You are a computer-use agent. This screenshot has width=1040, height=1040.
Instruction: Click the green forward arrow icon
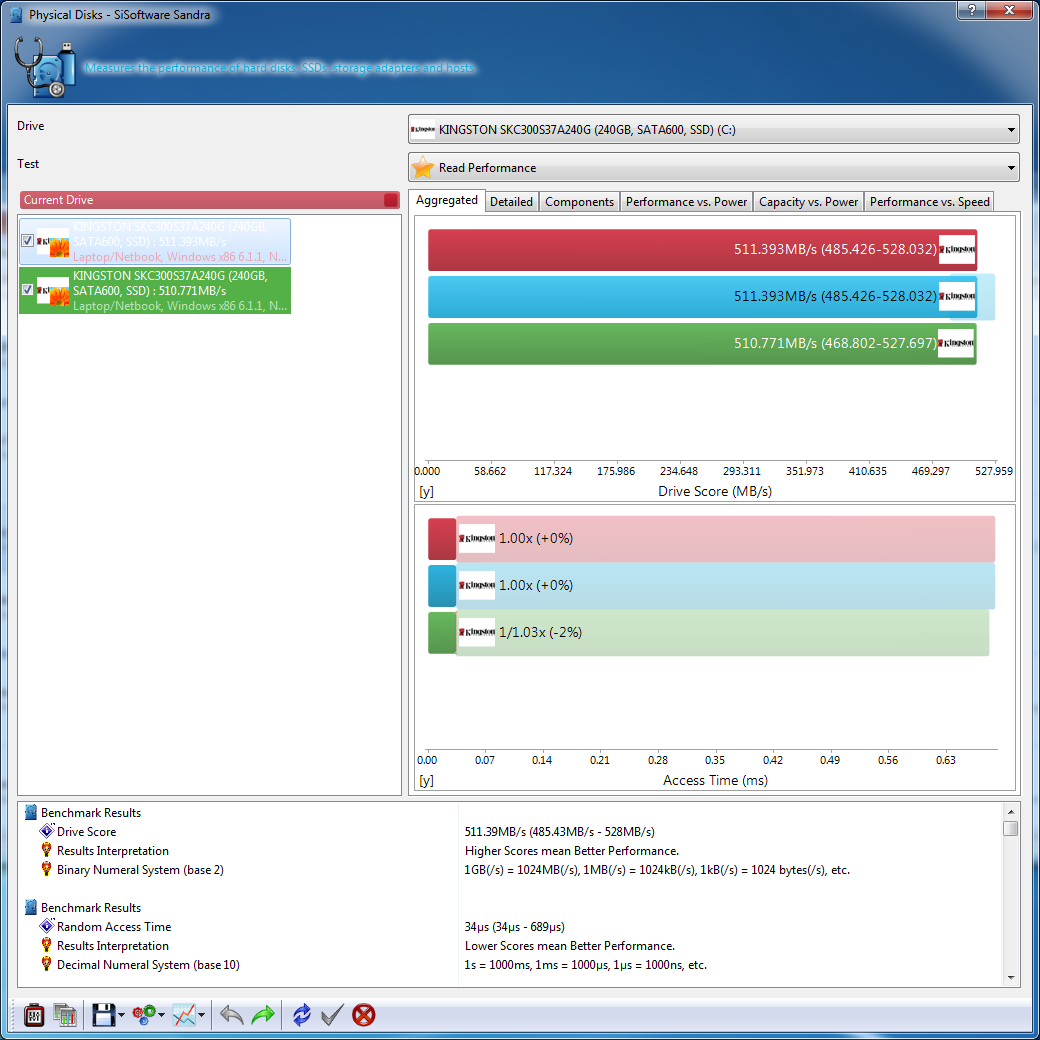pos(263,1015)
